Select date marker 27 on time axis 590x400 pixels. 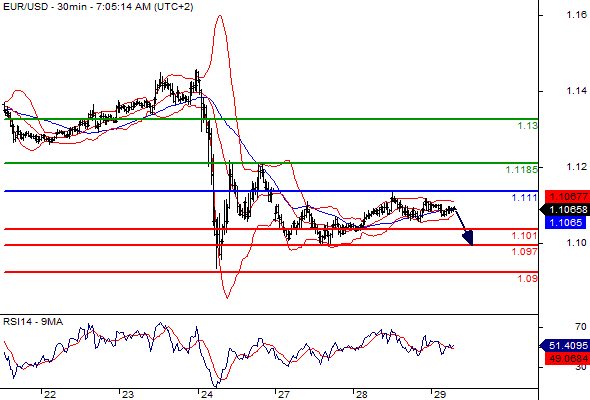click(284, 394)
